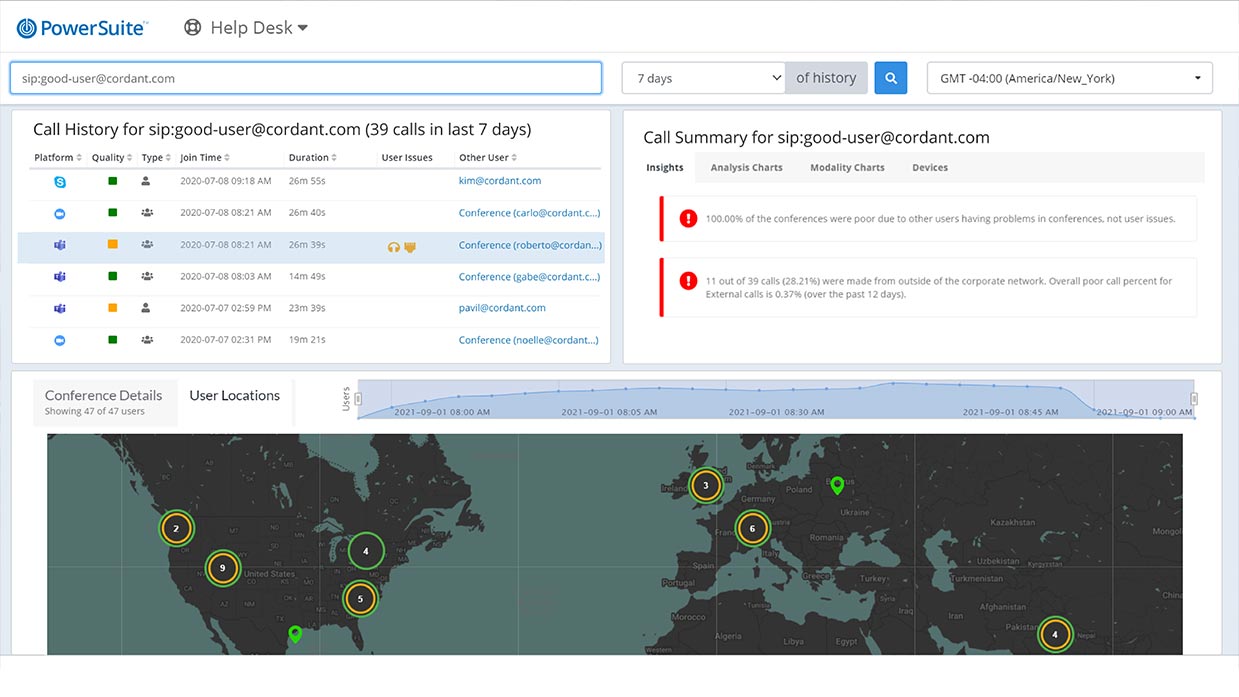
Task: Open the Modality Charts tab
Action: (847, 168)
